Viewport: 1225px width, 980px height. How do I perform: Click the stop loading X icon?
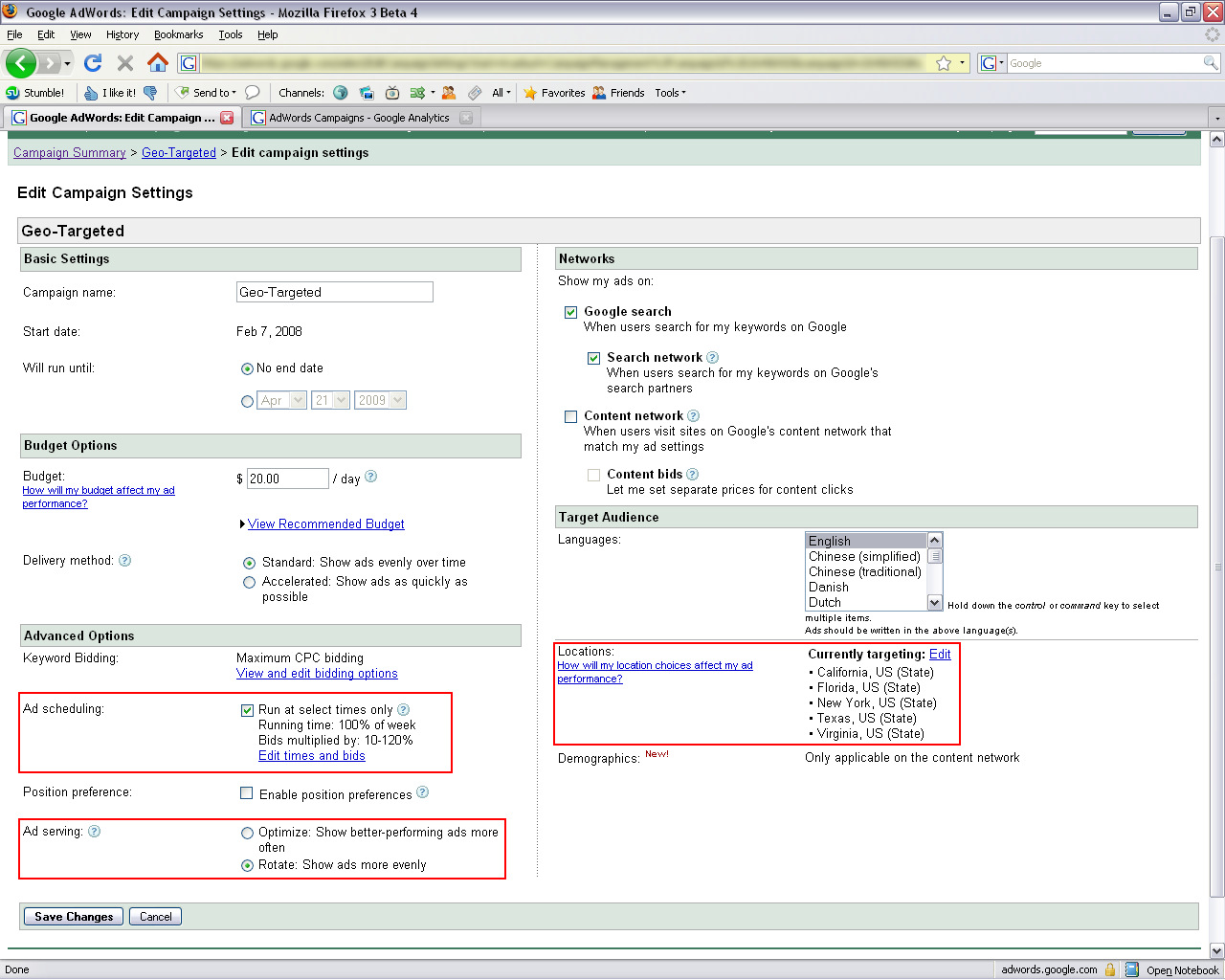pyautogui.click(x=125, y=63)
